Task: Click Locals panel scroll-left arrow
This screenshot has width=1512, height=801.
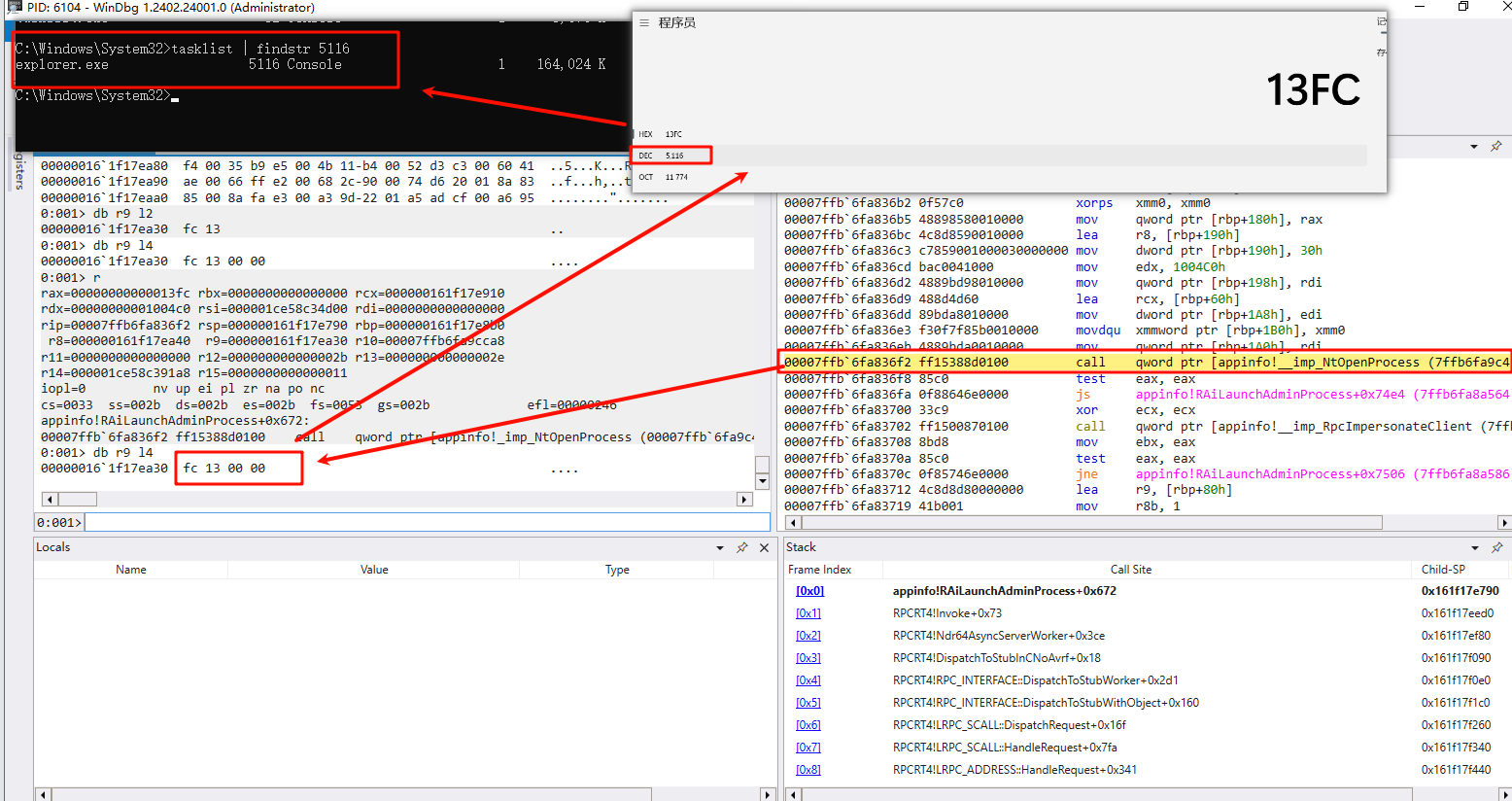Action: tap(43, 794)
